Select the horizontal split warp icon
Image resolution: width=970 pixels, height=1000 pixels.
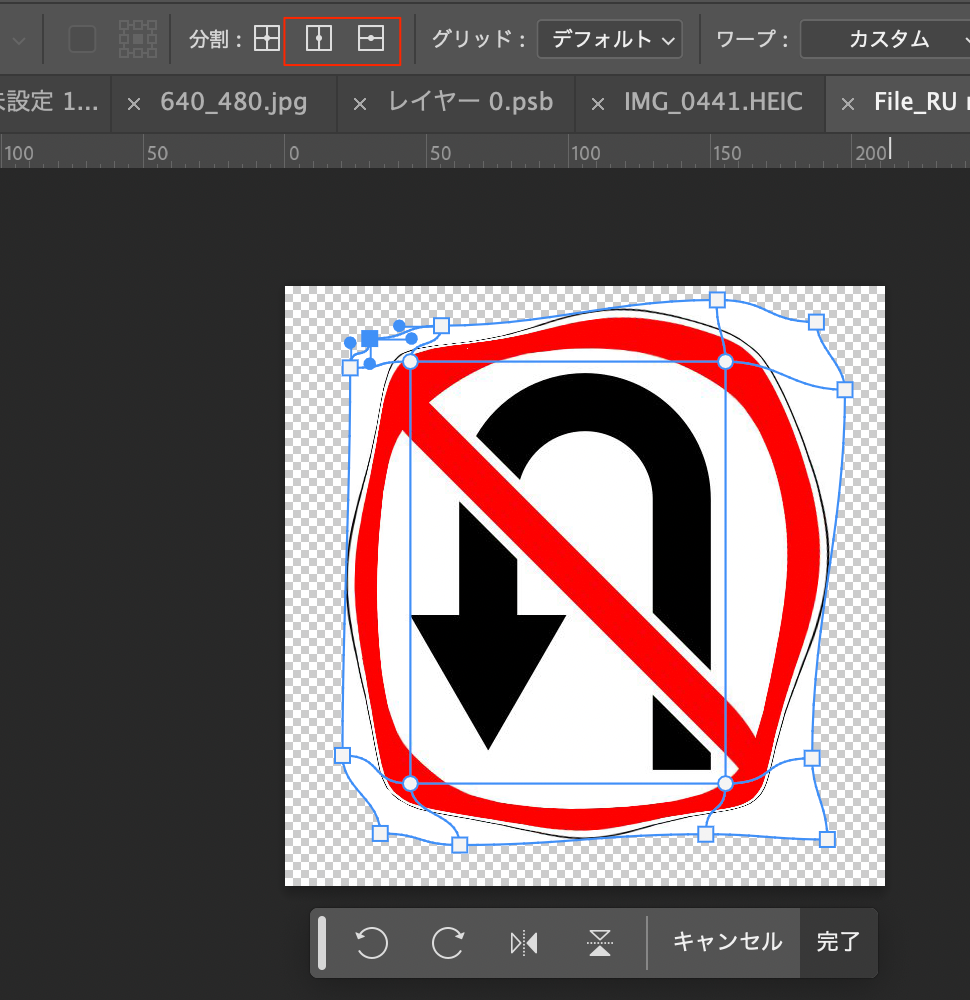[371, 39]
